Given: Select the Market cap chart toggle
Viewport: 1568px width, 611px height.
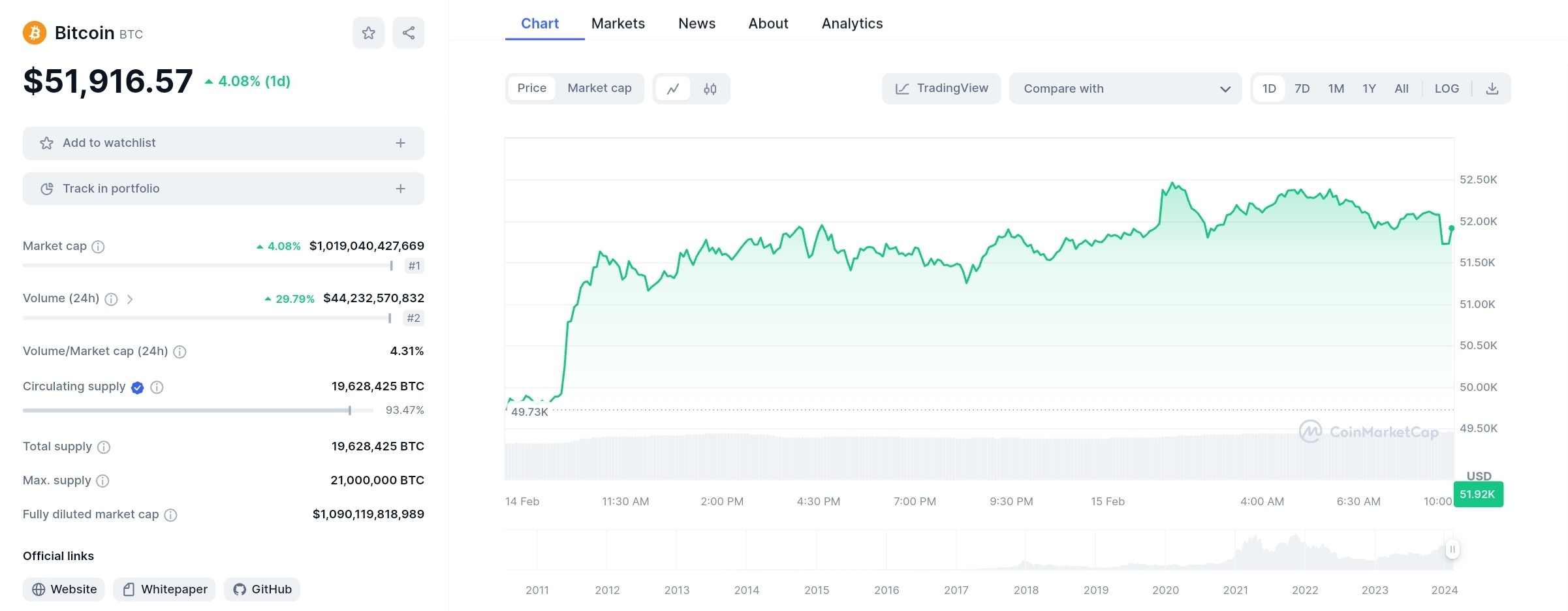Looking at the screenshot, I should coord(599,88).
